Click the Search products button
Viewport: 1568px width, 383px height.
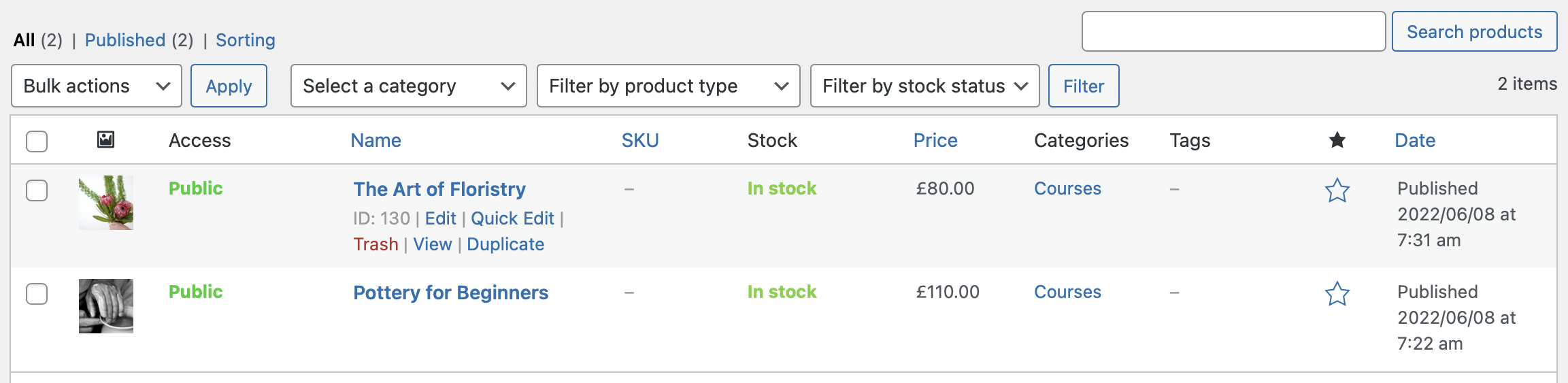tap(1474, 32)
